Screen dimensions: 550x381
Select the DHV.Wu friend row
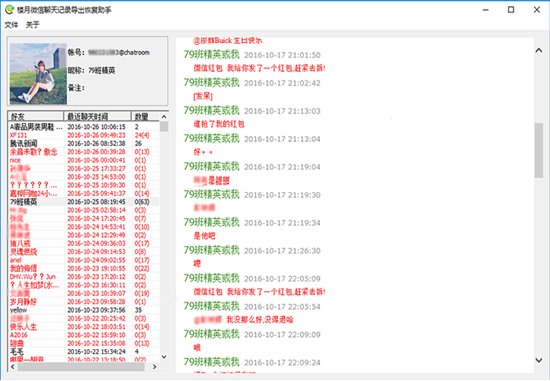(84, 277)
